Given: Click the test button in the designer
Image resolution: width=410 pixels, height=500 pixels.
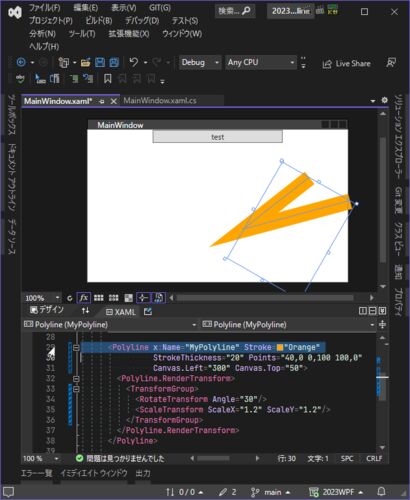Looking at the screenshot, I should tap(217, 137).
